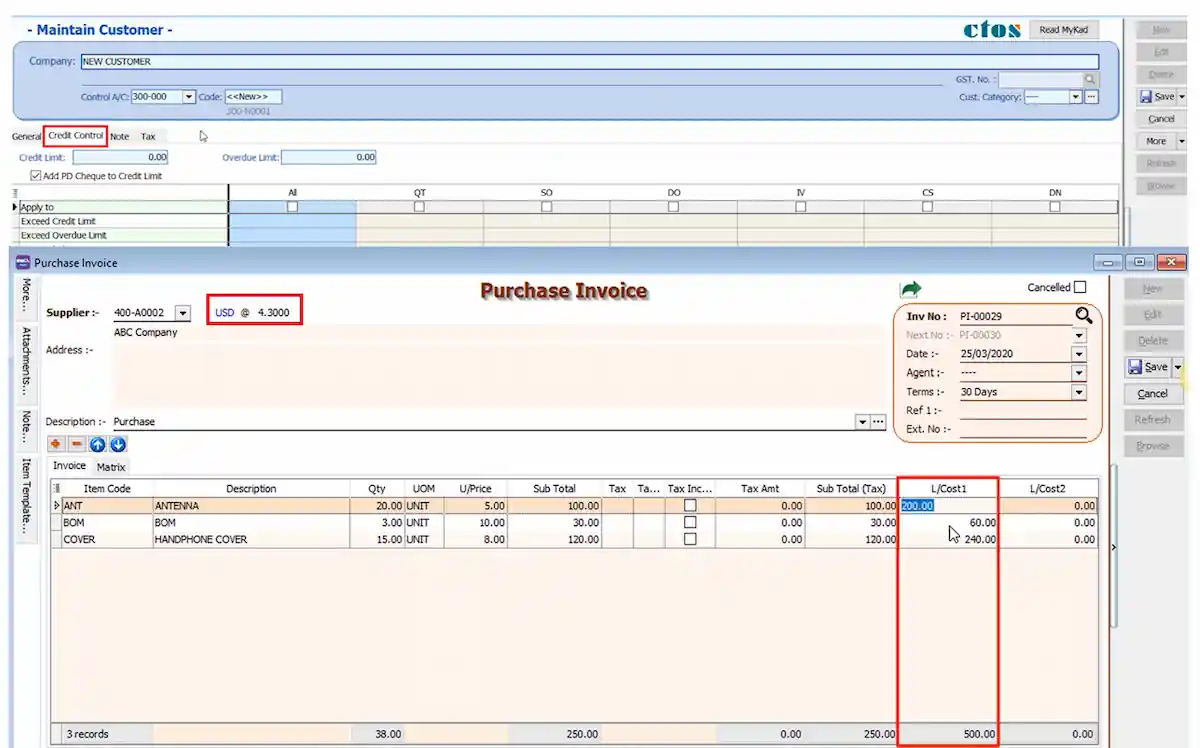Click the USD @ 4.3000 currency rate
The height and width of the screenshot is (748, 1200).
(252, 312)
